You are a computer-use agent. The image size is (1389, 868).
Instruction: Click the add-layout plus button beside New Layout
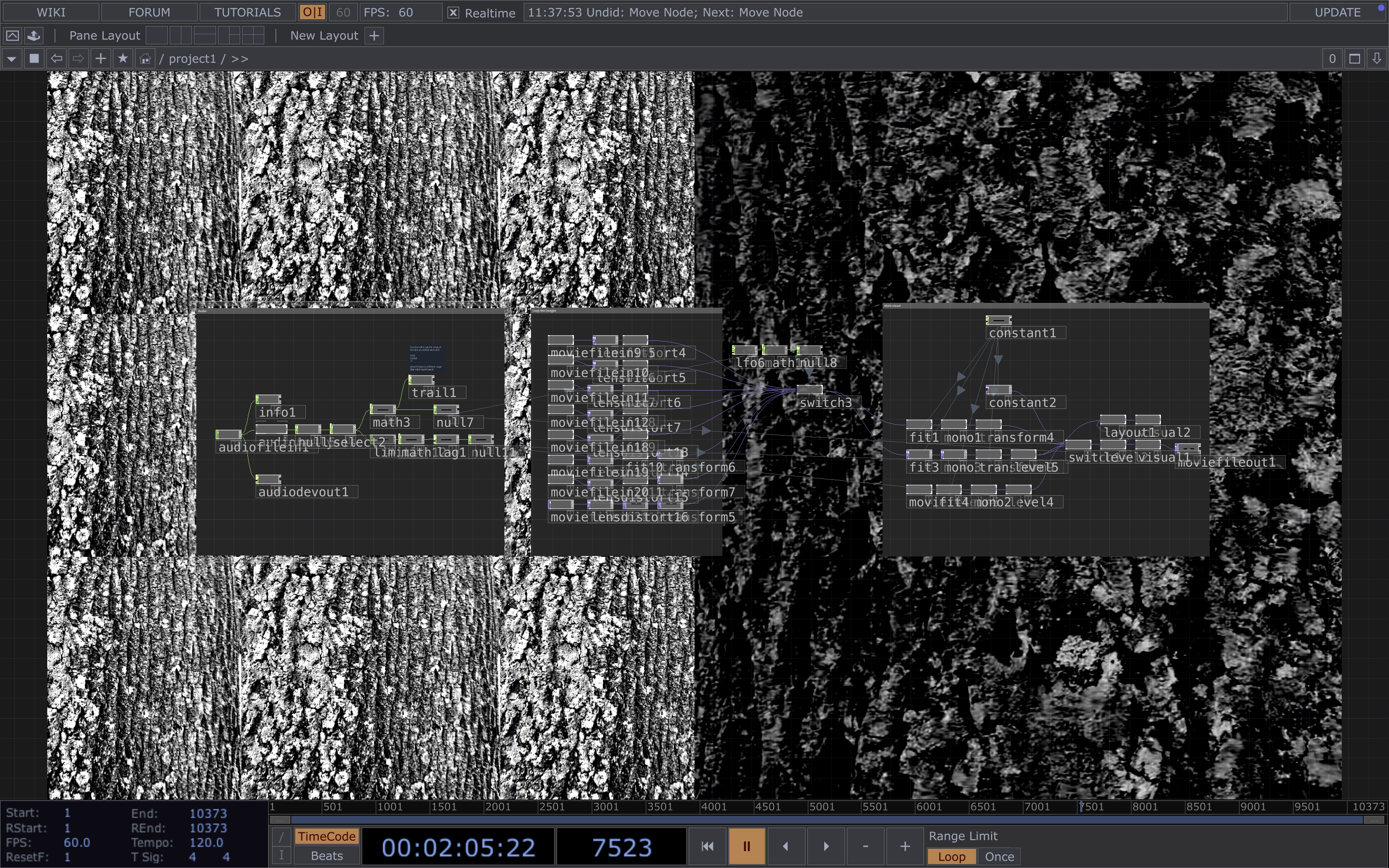(x=374, y=36)
